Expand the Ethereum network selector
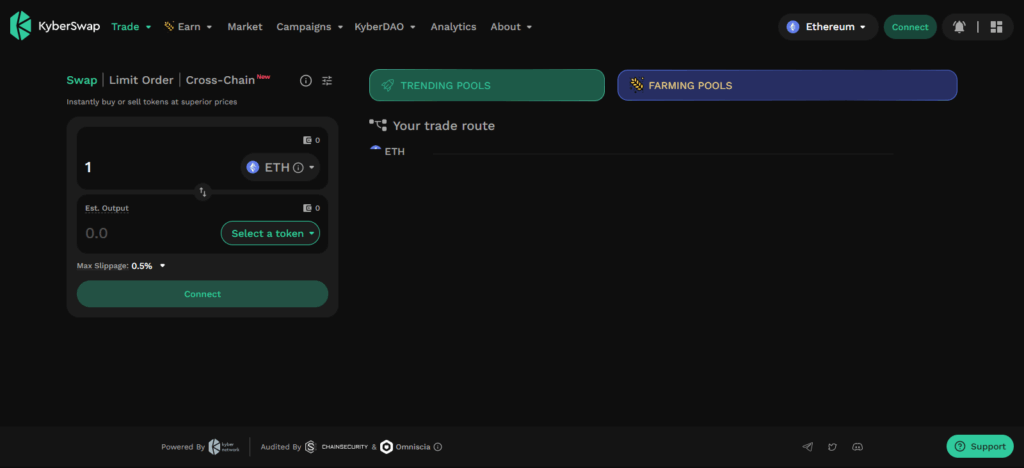This screenshot has width=1024, height=468. pos(828,27)
